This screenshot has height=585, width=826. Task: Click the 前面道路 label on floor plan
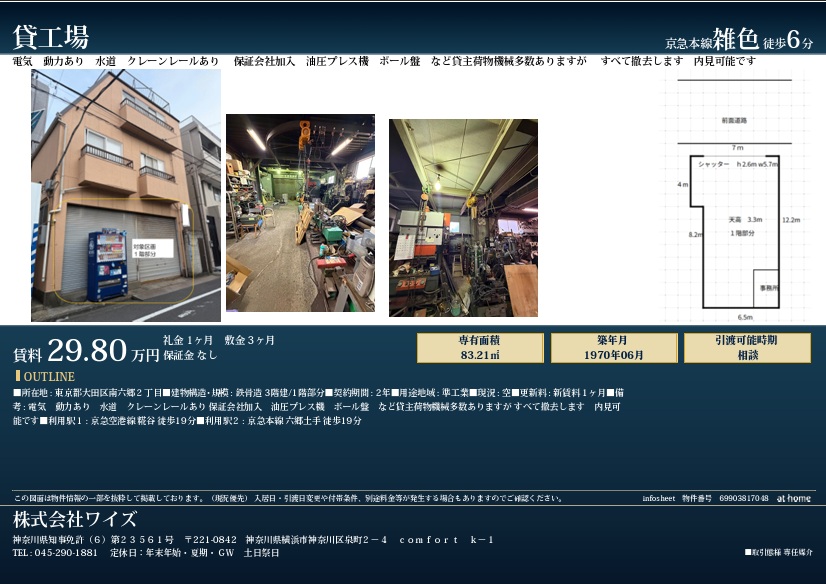tap(735, 121)
